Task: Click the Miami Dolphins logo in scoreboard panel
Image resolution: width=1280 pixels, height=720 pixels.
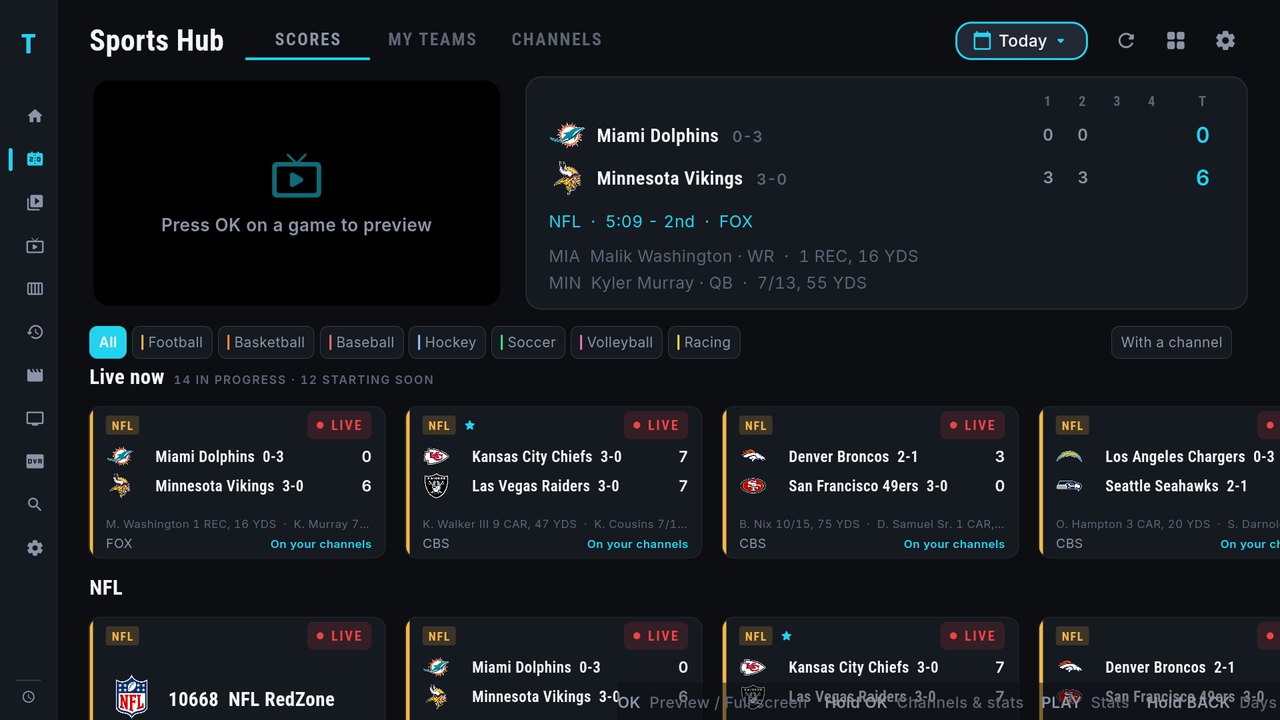Action: click(567, 135)
